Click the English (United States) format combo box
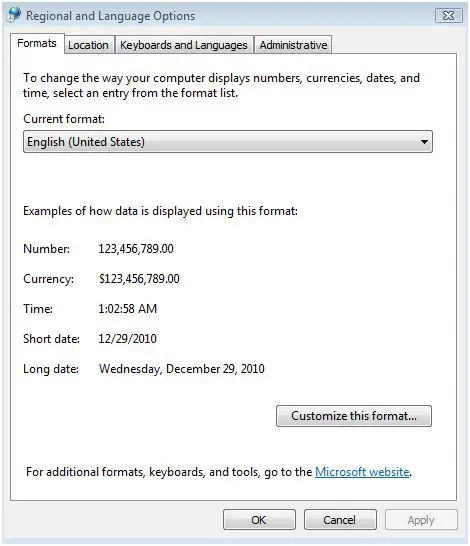The height and width of the screenshot is (546, 470). click(228, 142)
